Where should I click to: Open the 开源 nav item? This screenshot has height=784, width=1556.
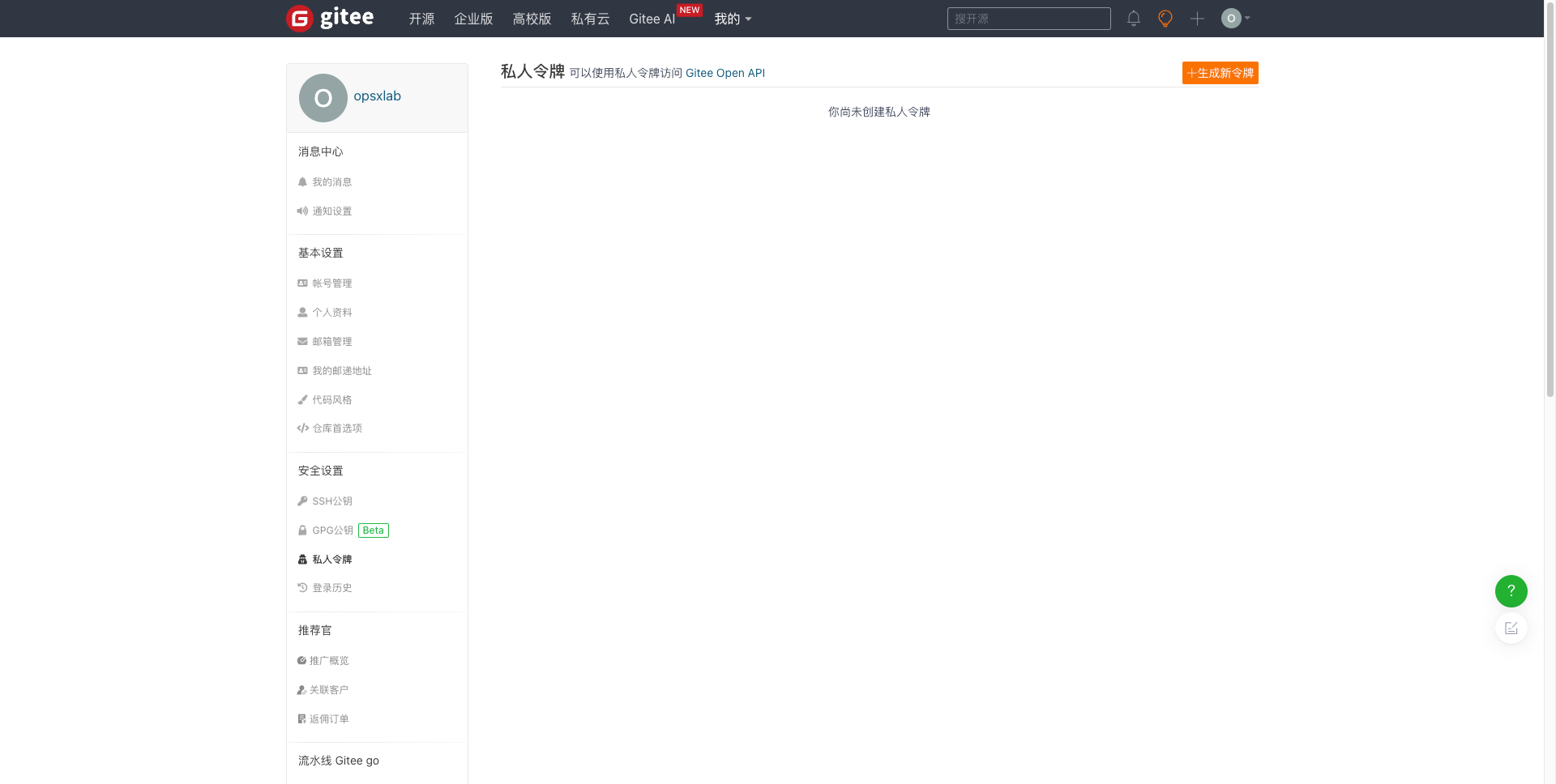tap(421, 19)
